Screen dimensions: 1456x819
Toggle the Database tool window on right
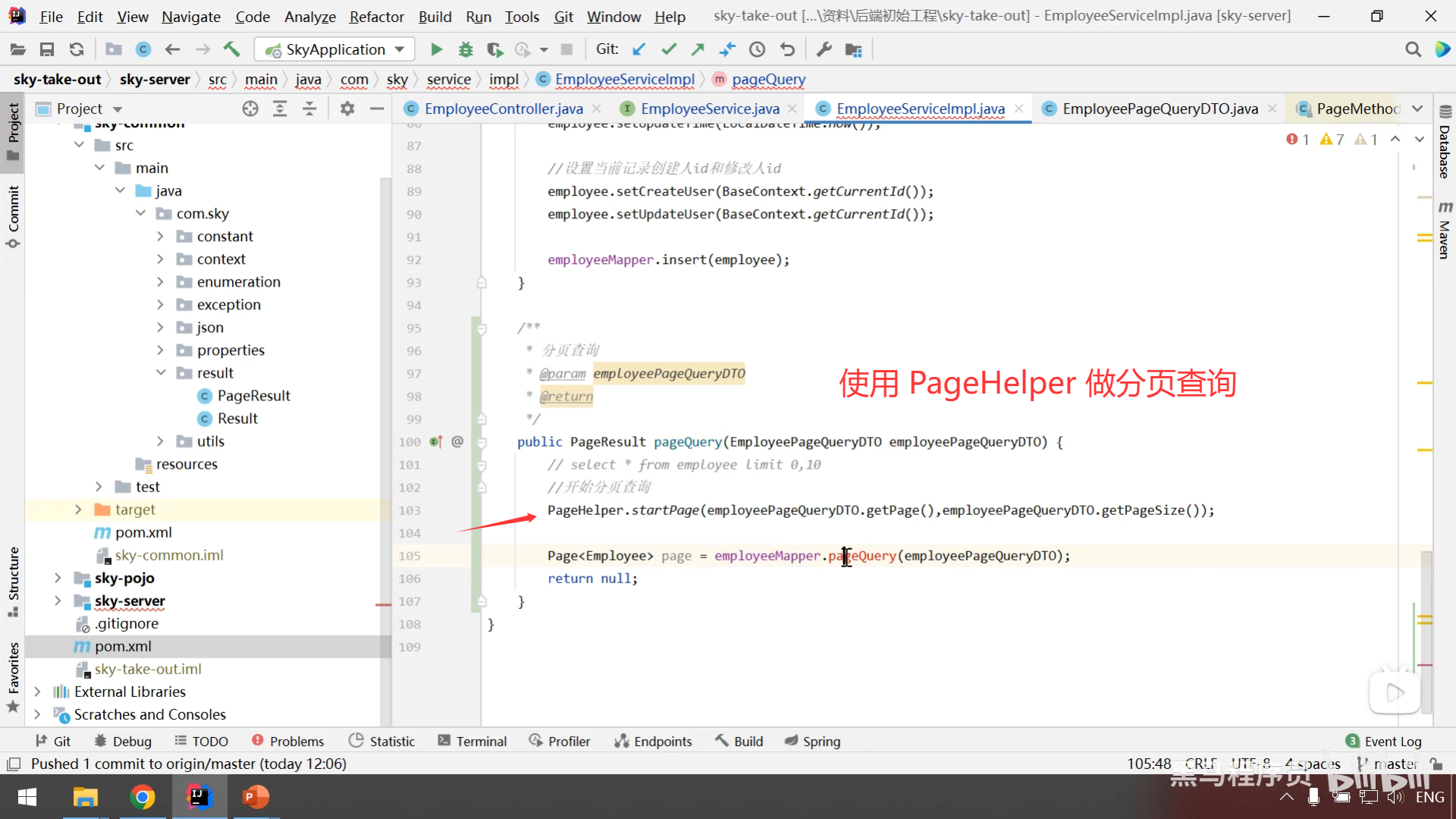click(x=1444, y=144)
